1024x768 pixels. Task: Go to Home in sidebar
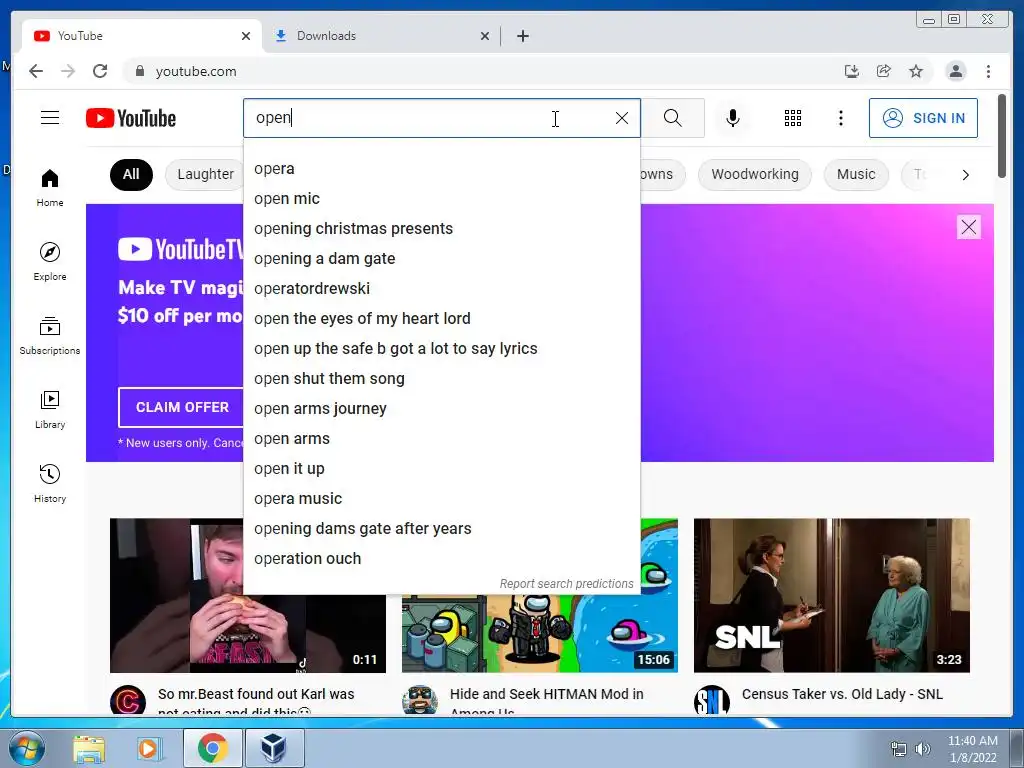point(50,188)
